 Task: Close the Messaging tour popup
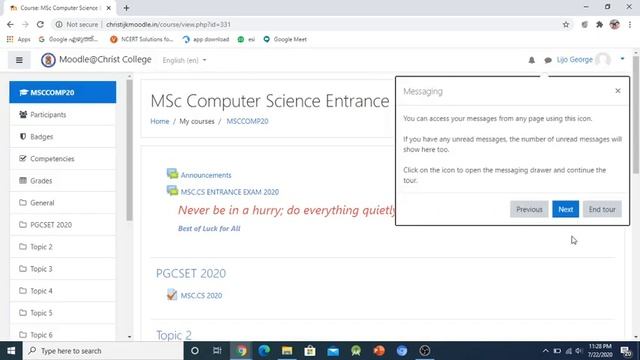click(x=618, y=91)
